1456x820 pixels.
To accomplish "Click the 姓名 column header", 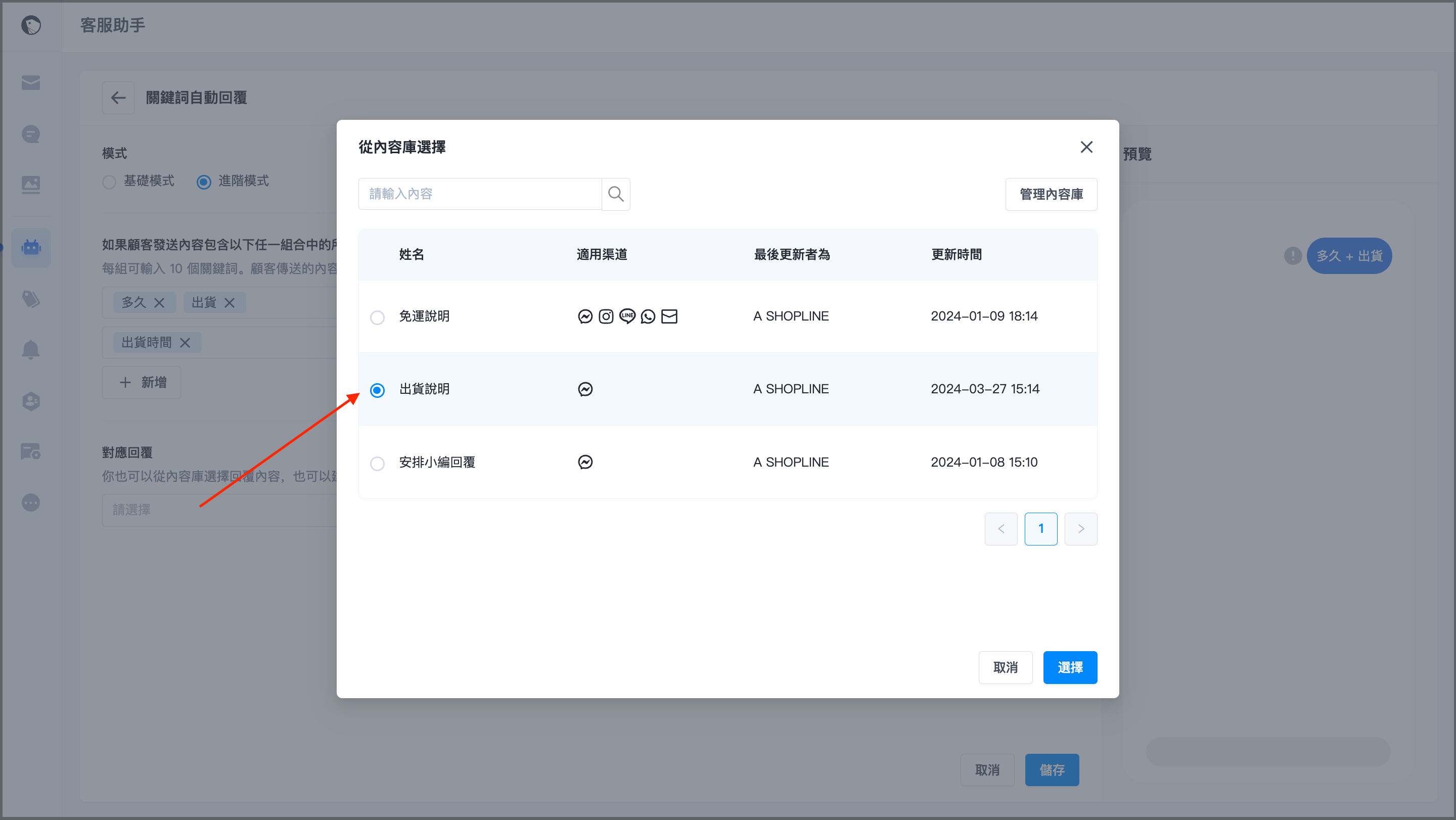I will [x=412, y=254].
